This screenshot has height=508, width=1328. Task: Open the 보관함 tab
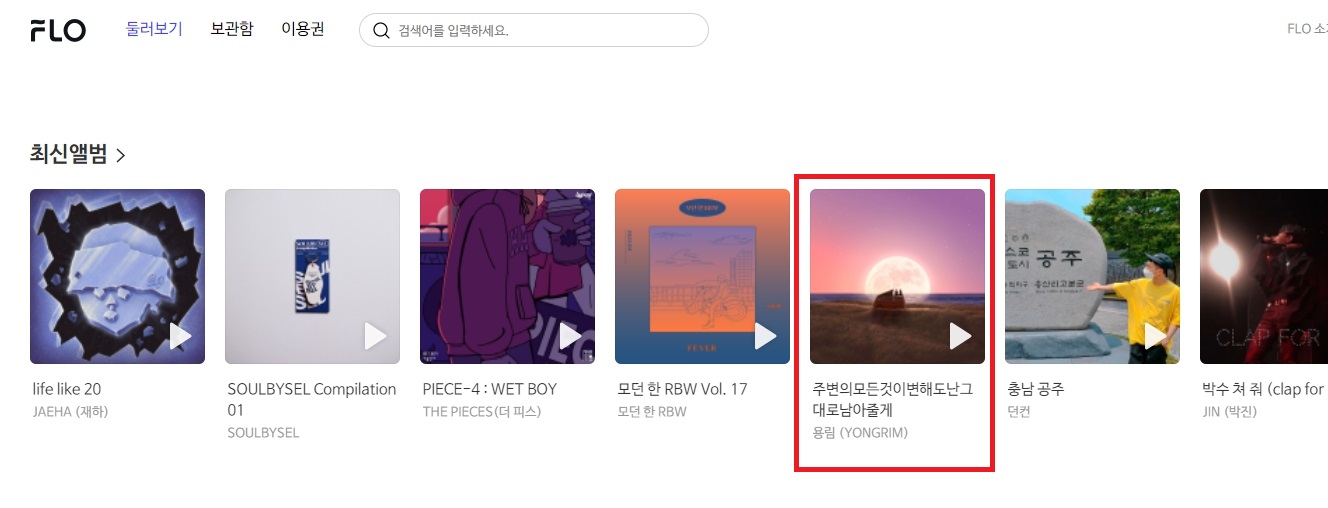(232, 29)
